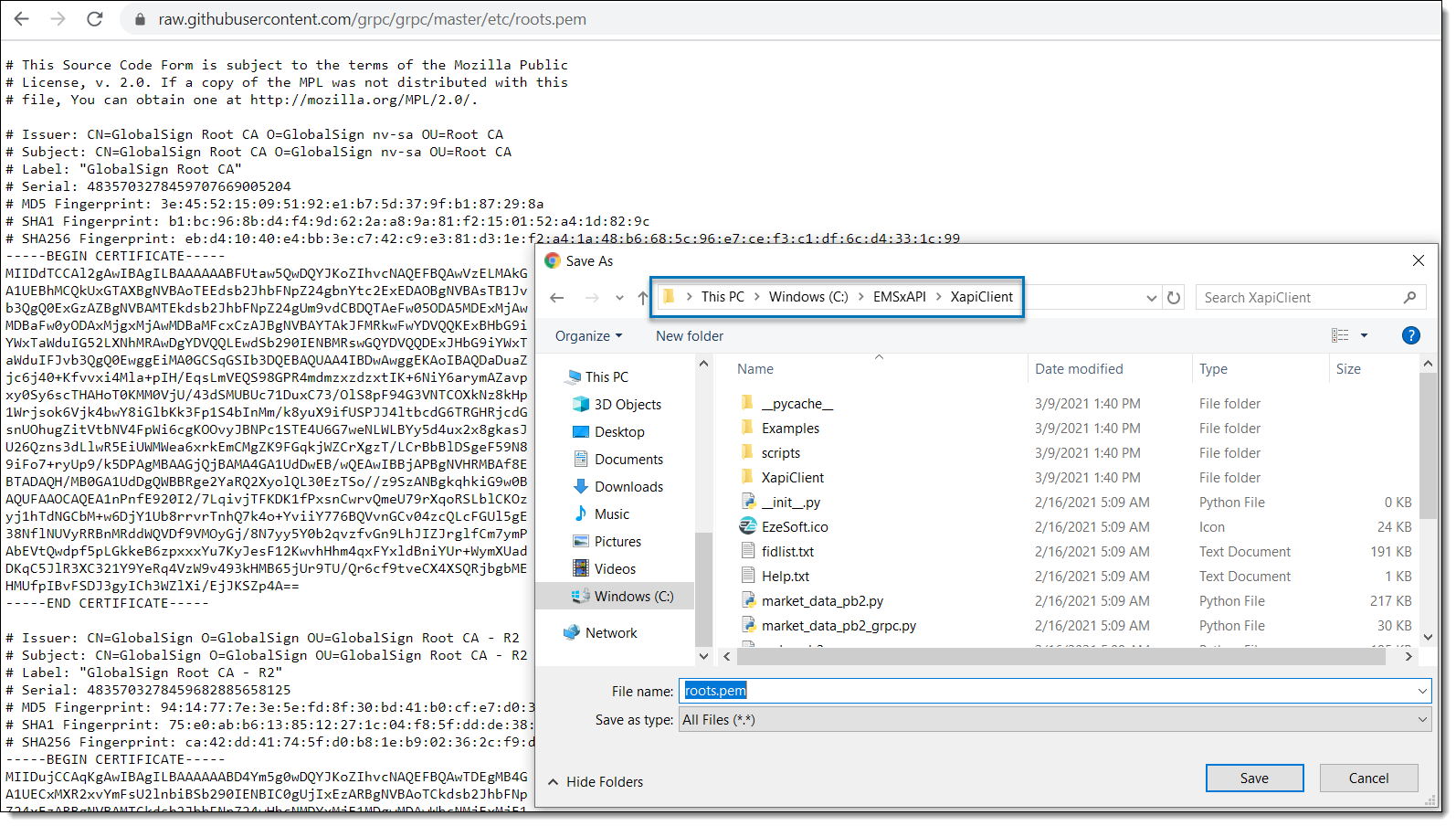Click the 191 KB size value
This screenshot has width=1456, height=826.
tap(1391, 552)
